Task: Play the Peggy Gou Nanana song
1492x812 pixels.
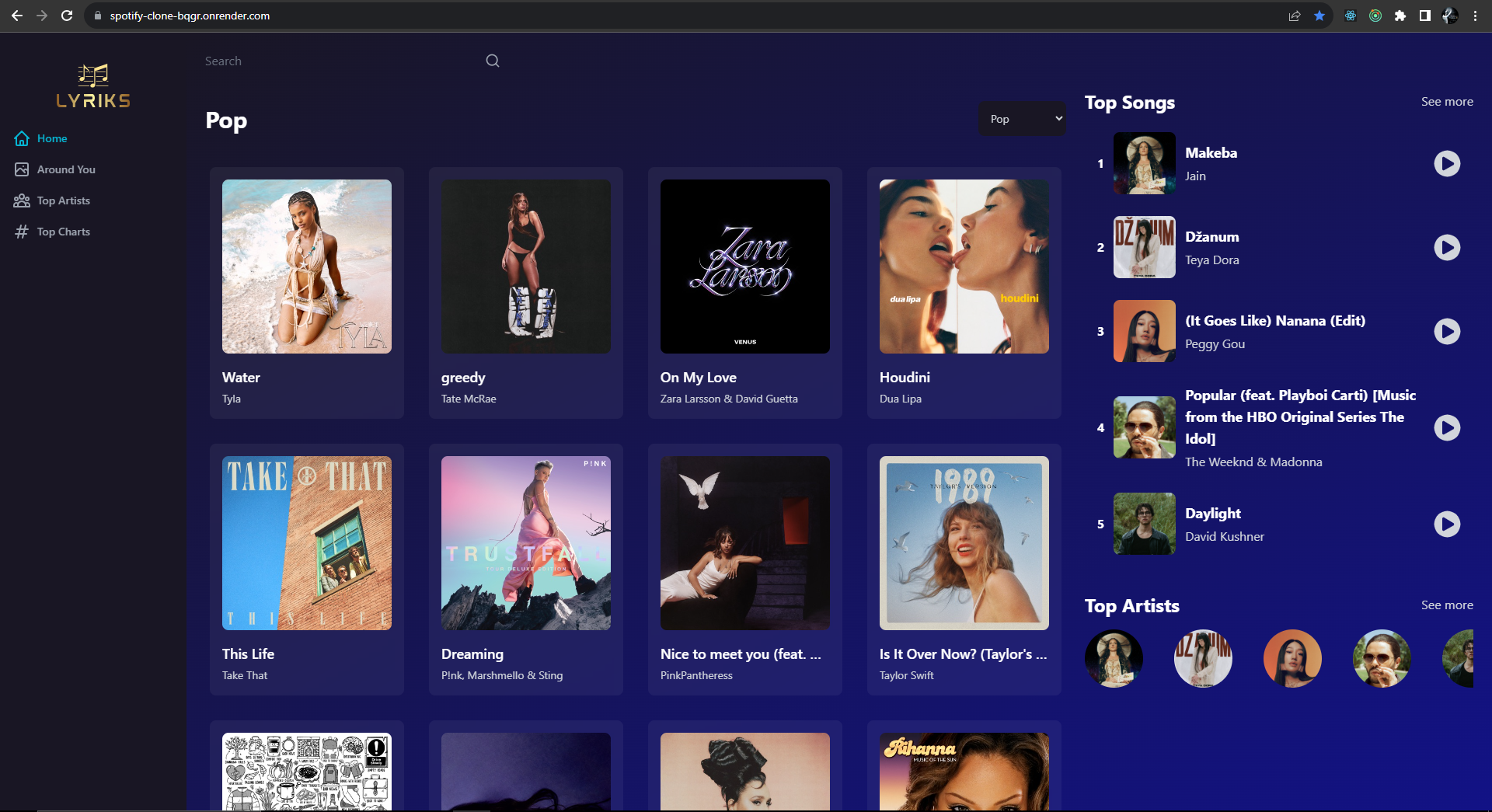Action: [1446, 332]
